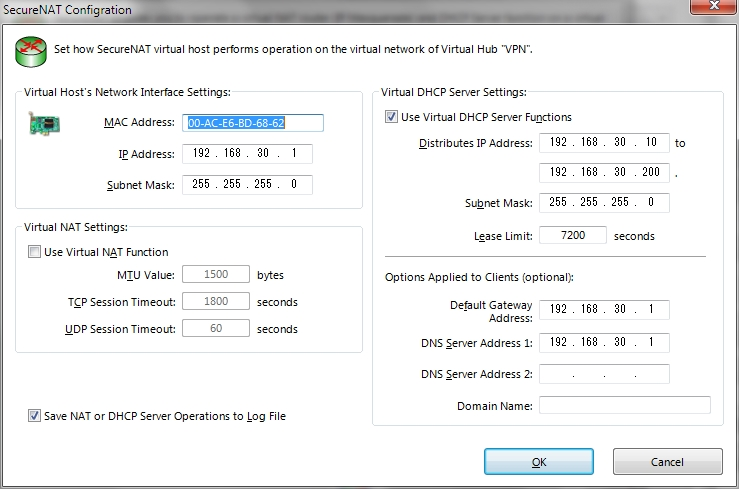Image resolution: width=739 pixels, height=489 pixels.
Task: Select the MAC Address field
Action: [x=253, y=123]
